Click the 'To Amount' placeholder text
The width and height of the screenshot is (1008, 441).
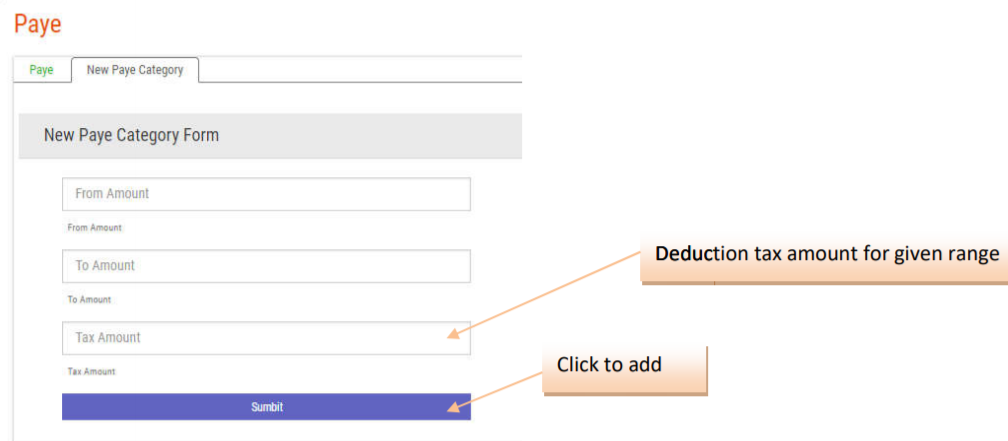point(105,266)
